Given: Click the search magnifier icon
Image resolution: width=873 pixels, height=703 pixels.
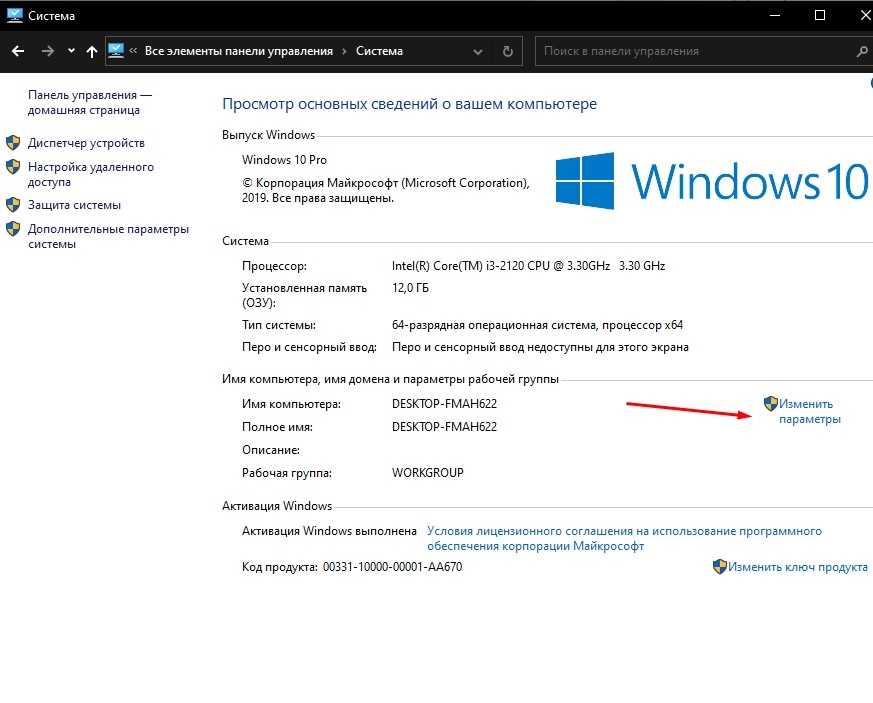Looking at the screenshot, I should (x=862, y=52).
